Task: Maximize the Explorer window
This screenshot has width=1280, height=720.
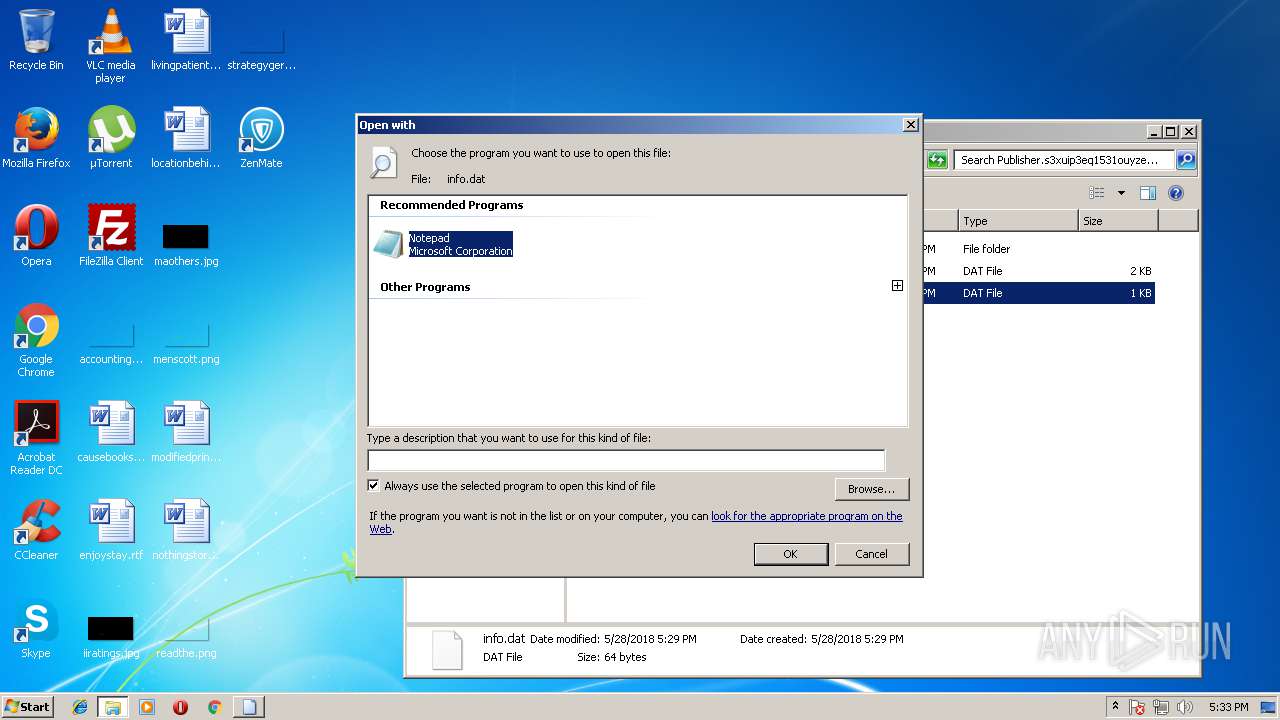Action: click(x=1171, y=131)
